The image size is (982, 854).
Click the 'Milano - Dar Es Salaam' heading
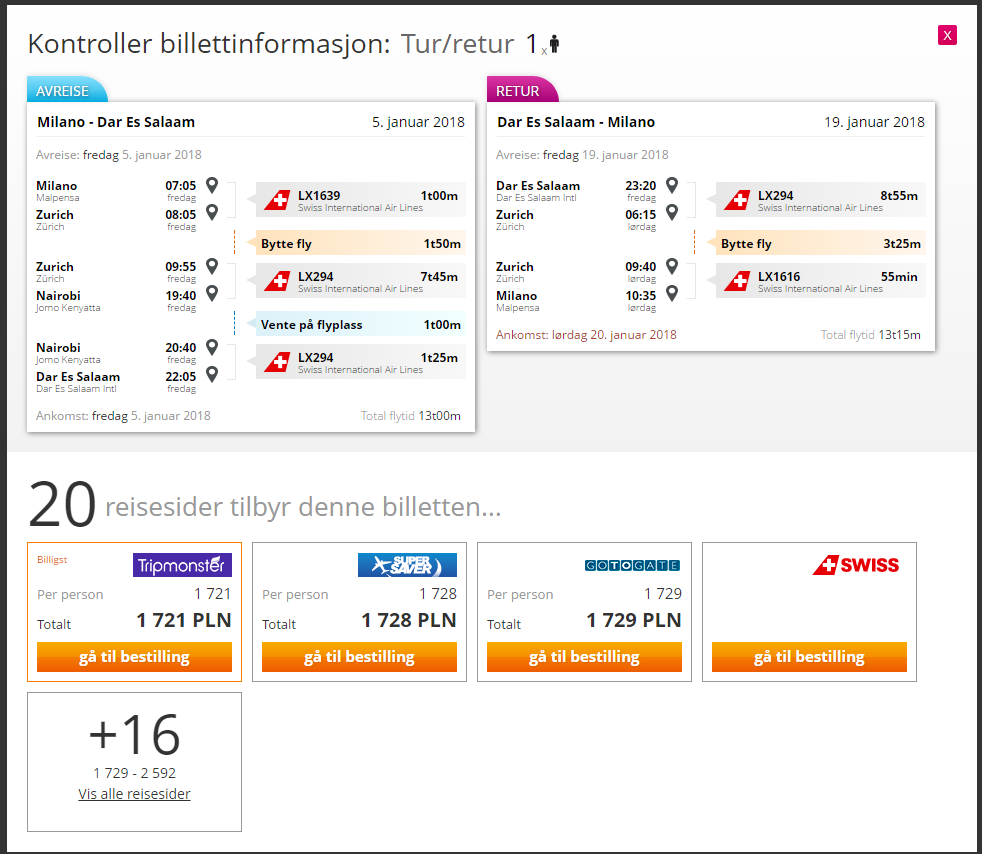(116, 122)
